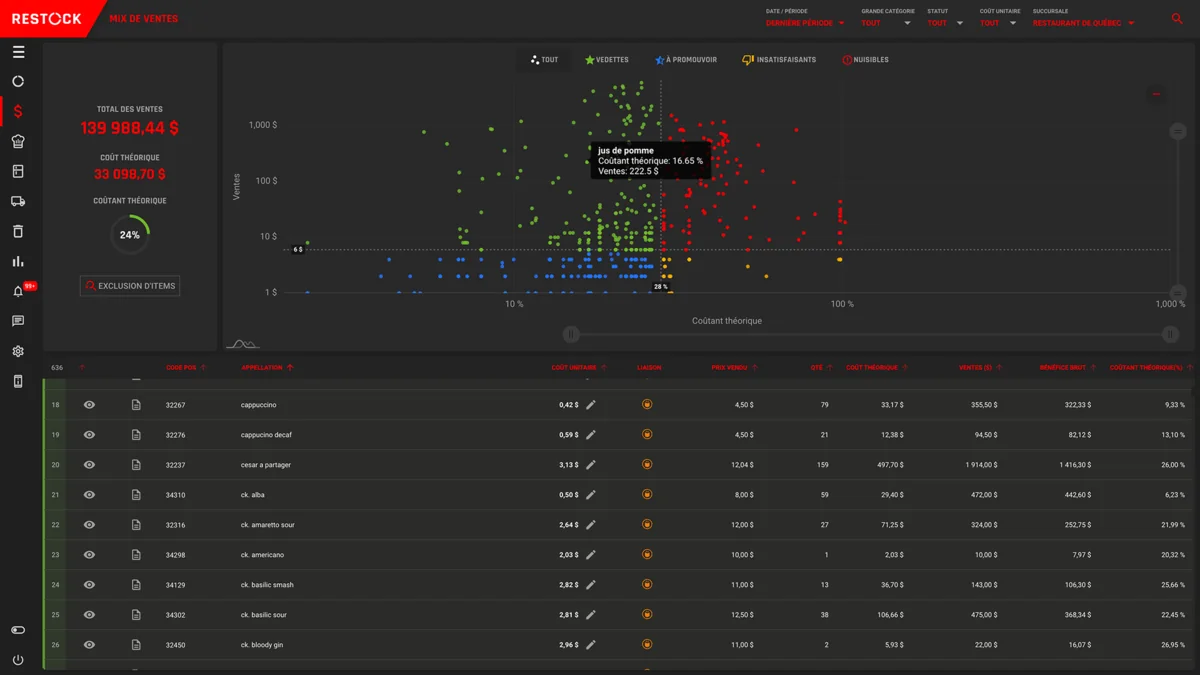Sort table by Appellation column
1200x675 pixels.
click(x=267, y=368)
